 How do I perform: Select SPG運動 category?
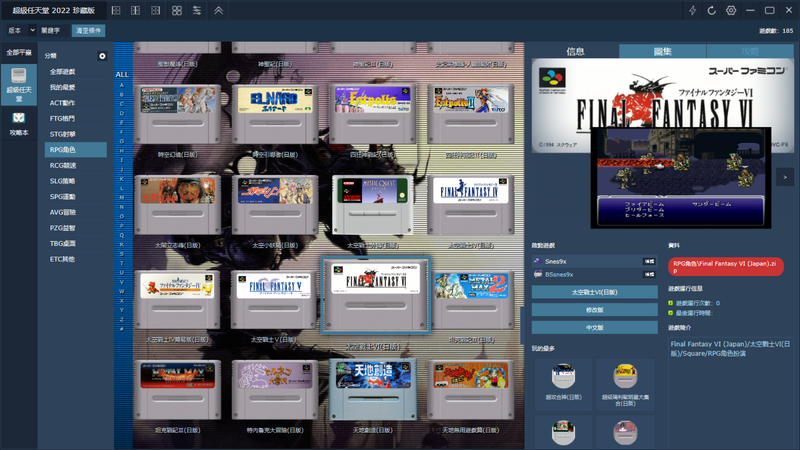click(x=76, y=196)
